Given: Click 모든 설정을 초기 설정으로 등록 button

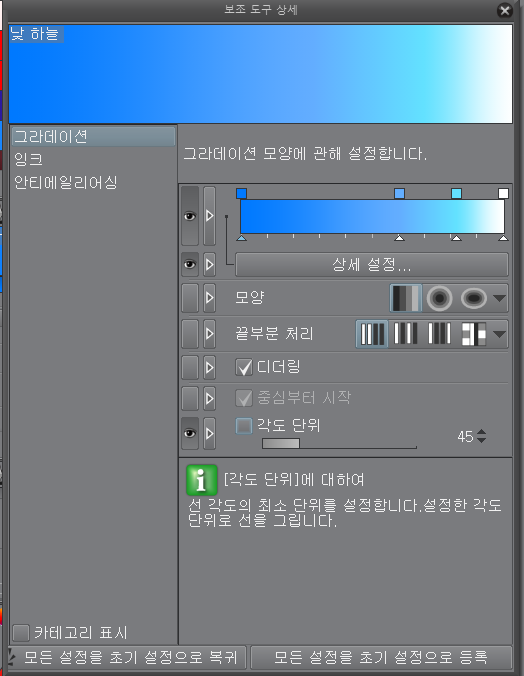Looking at the screenshot, I should point(381,657).
